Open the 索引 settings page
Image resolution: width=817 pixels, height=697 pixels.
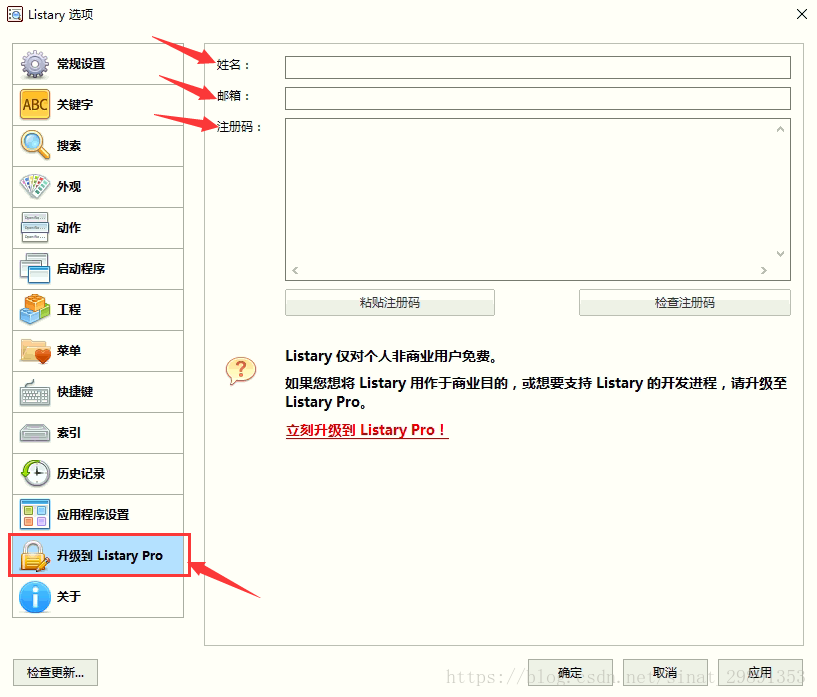(98, 433)
